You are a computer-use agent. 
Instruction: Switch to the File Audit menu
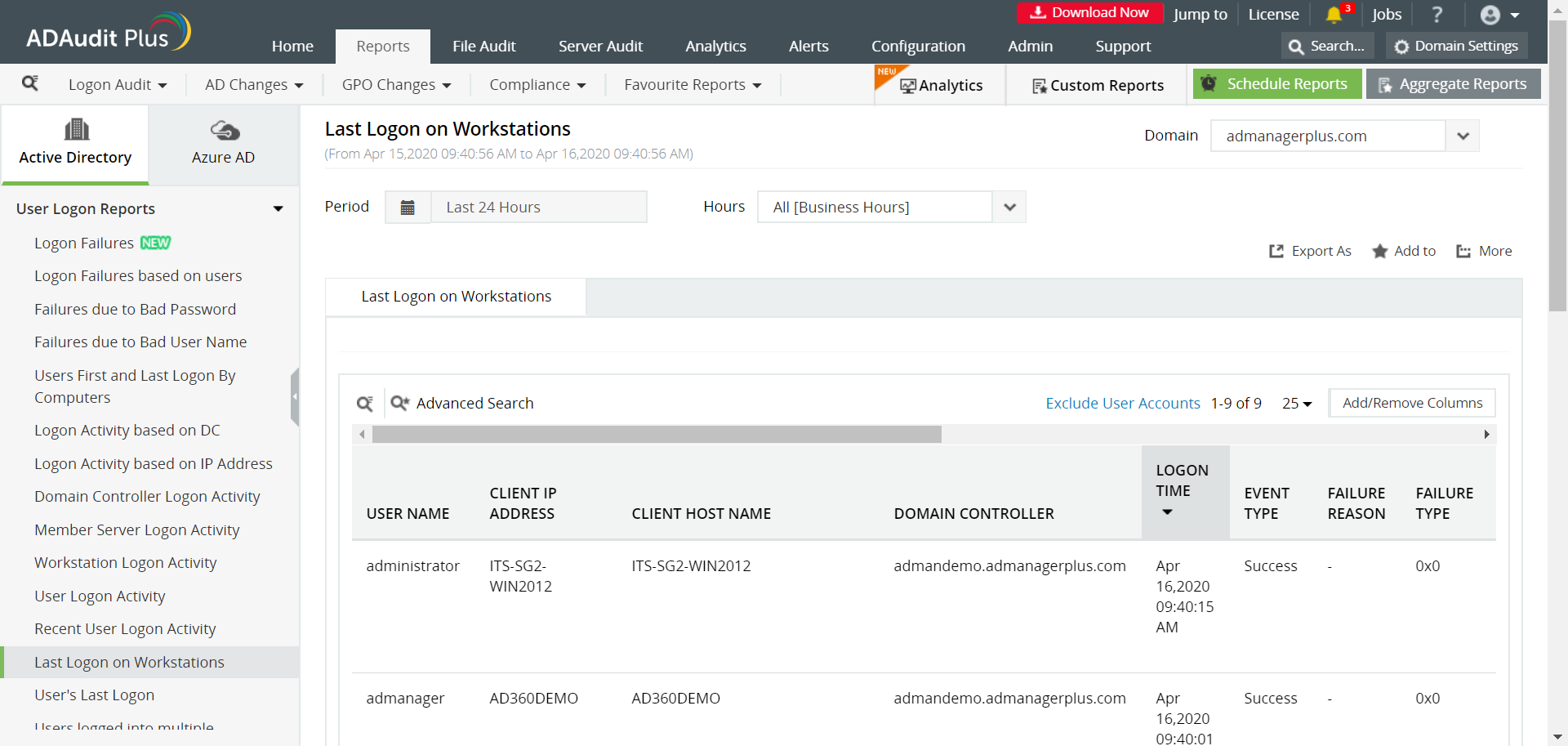484,46
